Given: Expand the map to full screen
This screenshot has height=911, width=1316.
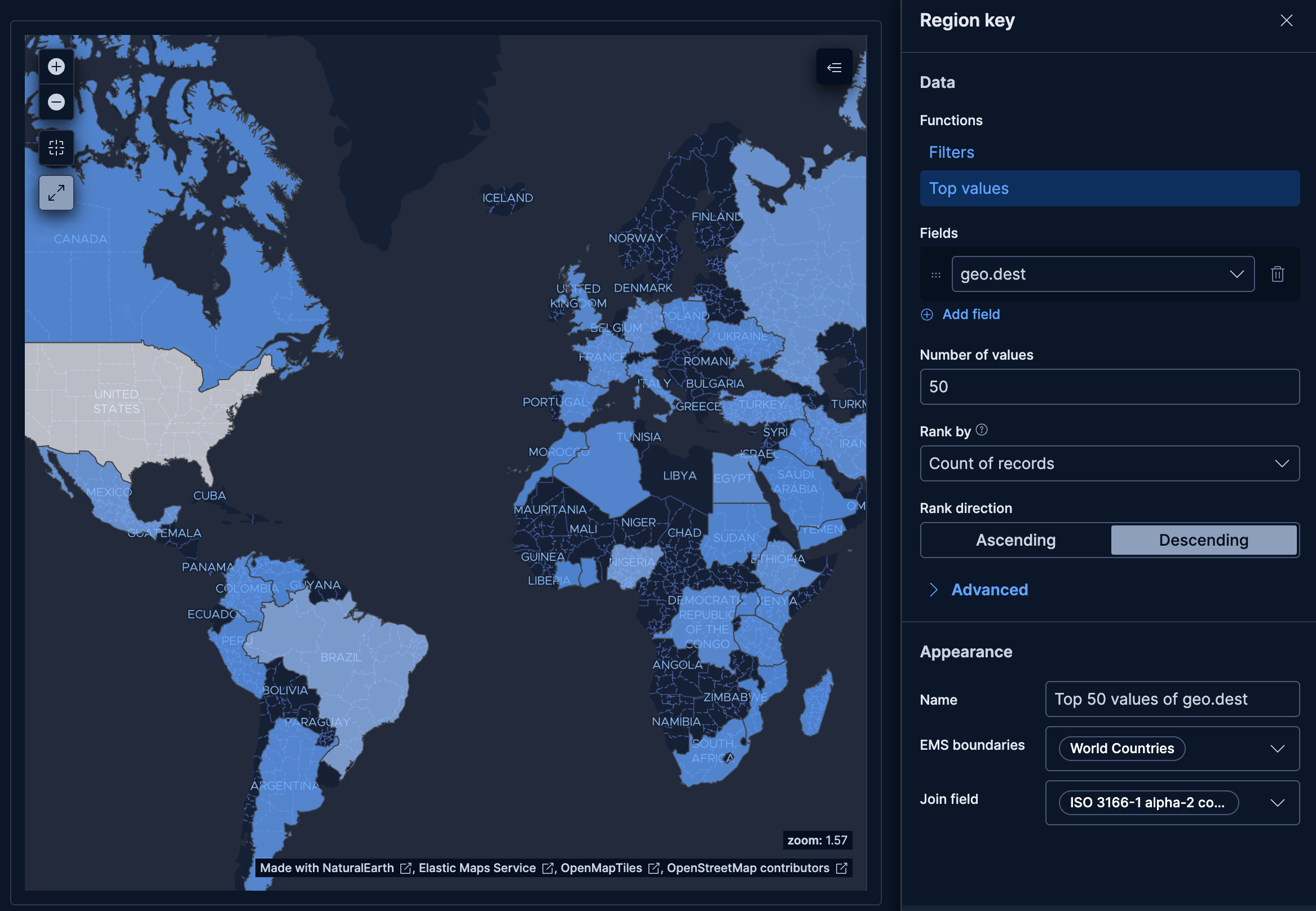Looking at the screenshot, I should 55,192.
